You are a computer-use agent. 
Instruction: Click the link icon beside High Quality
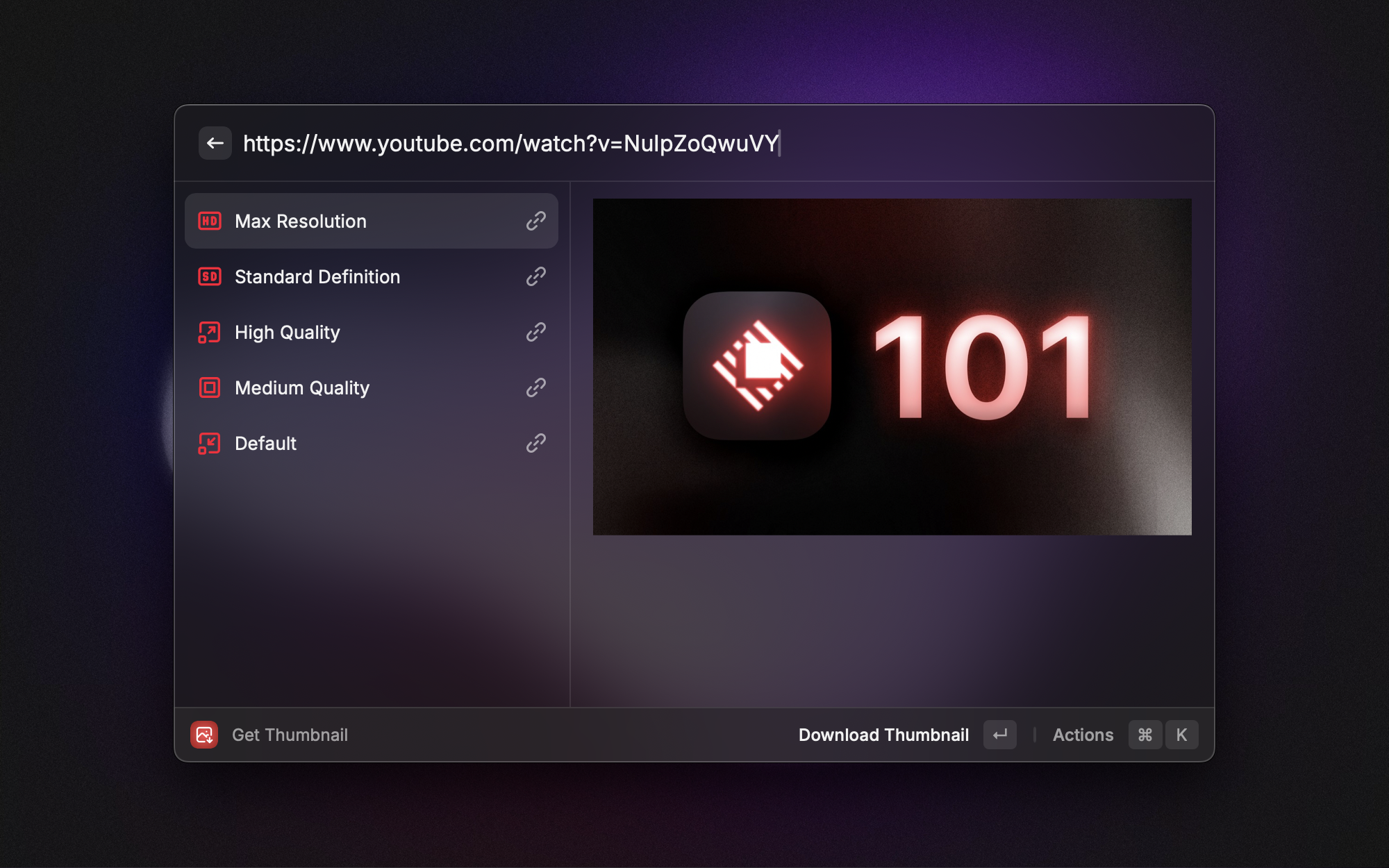(535, 332)
